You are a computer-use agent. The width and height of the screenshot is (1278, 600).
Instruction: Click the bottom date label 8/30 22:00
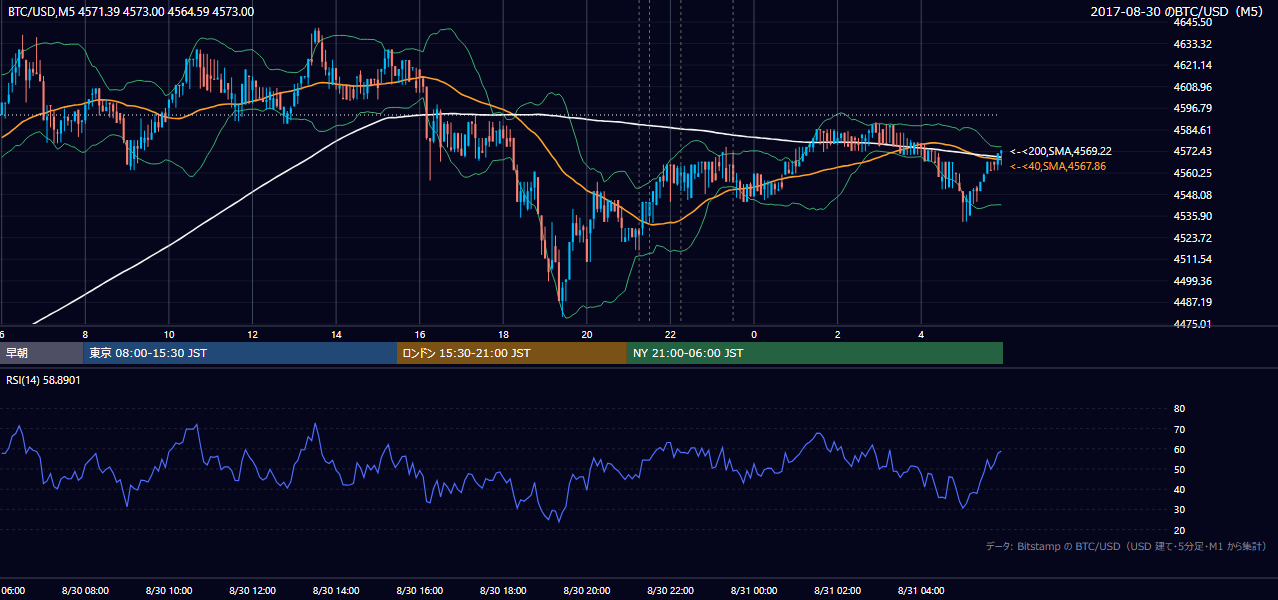671,591
